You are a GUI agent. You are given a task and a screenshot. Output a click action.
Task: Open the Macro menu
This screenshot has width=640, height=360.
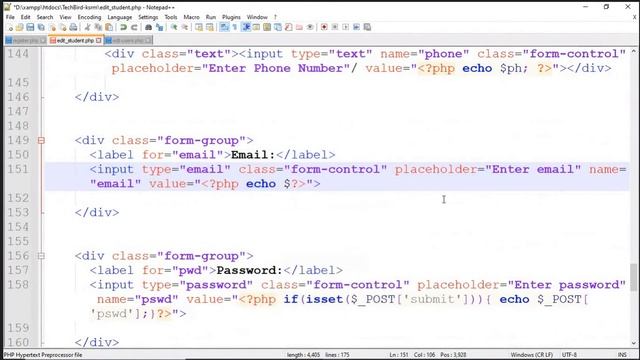[x=191, y=17]
